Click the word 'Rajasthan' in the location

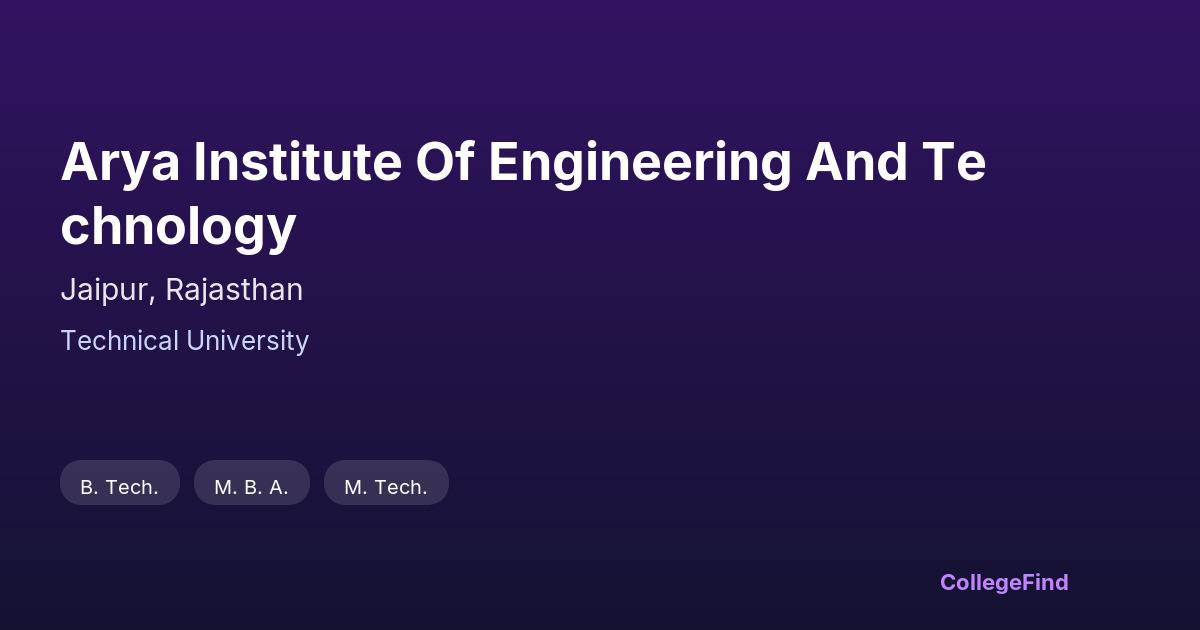pos(234,290)
